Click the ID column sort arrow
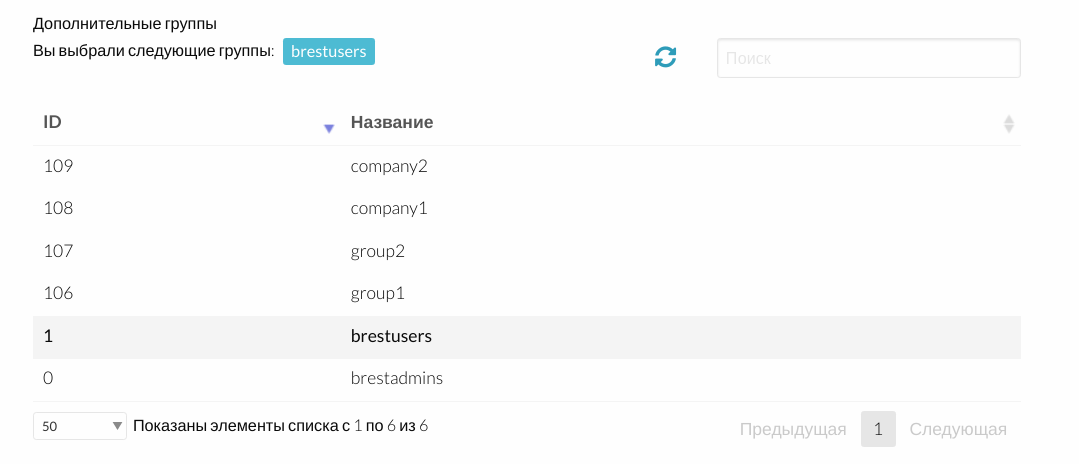 pyautogui.click(x=328, y=128)
